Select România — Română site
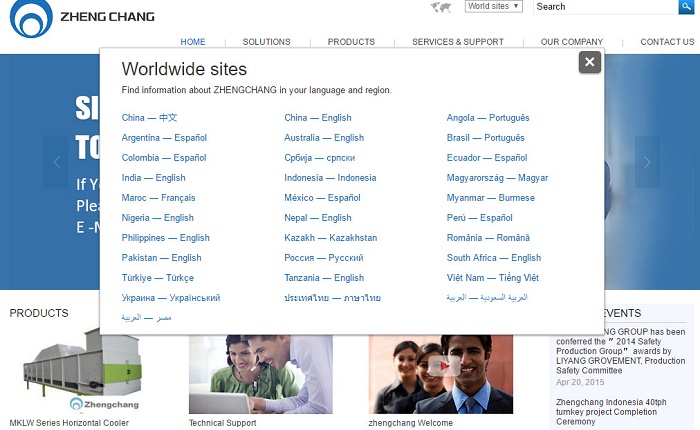The height and width of the screenshot is (430, 700). 488,238
